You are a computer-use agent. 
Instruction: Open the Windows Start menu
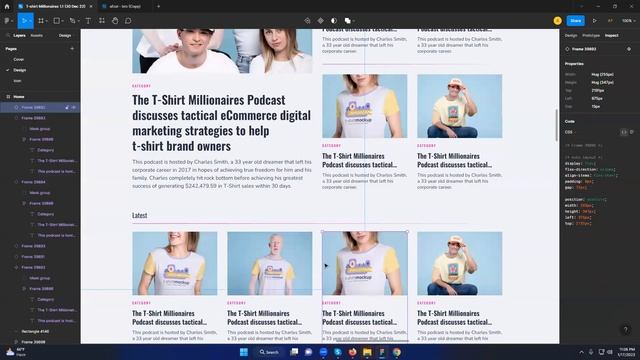pos(244,352)
